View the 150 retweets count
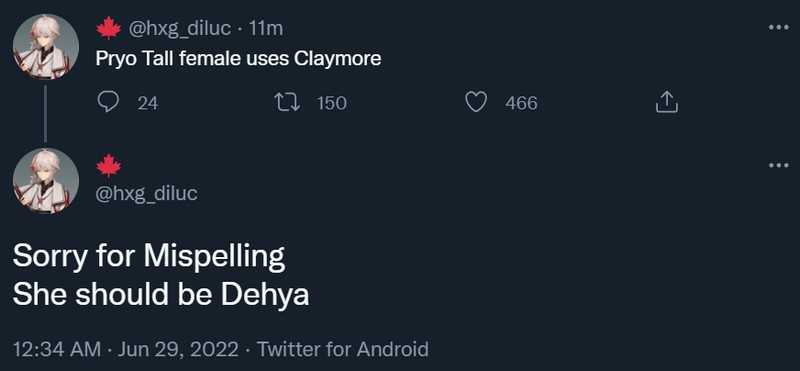Viewport: 800px width, 371px height. coord(332,104)
